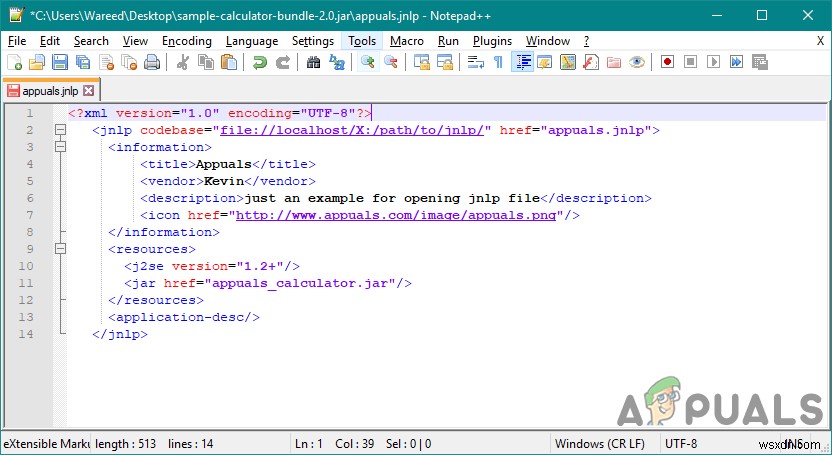Open the File menu
Viewport: 832px width, 455px height.
17,41
